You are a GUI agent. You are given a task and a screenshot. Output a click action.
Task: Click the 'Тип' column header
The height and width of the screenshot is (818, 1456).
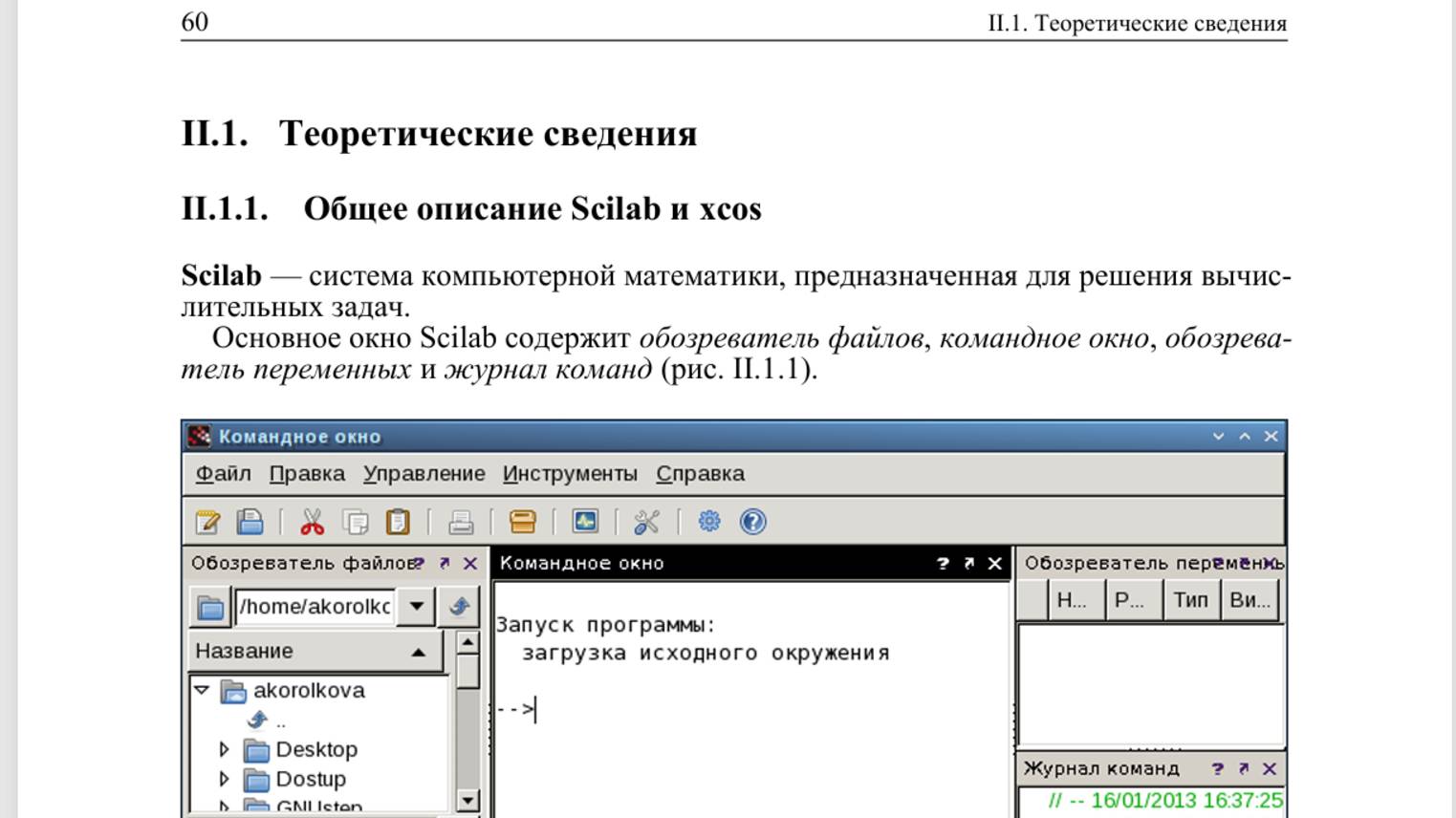click(1191, 600)
